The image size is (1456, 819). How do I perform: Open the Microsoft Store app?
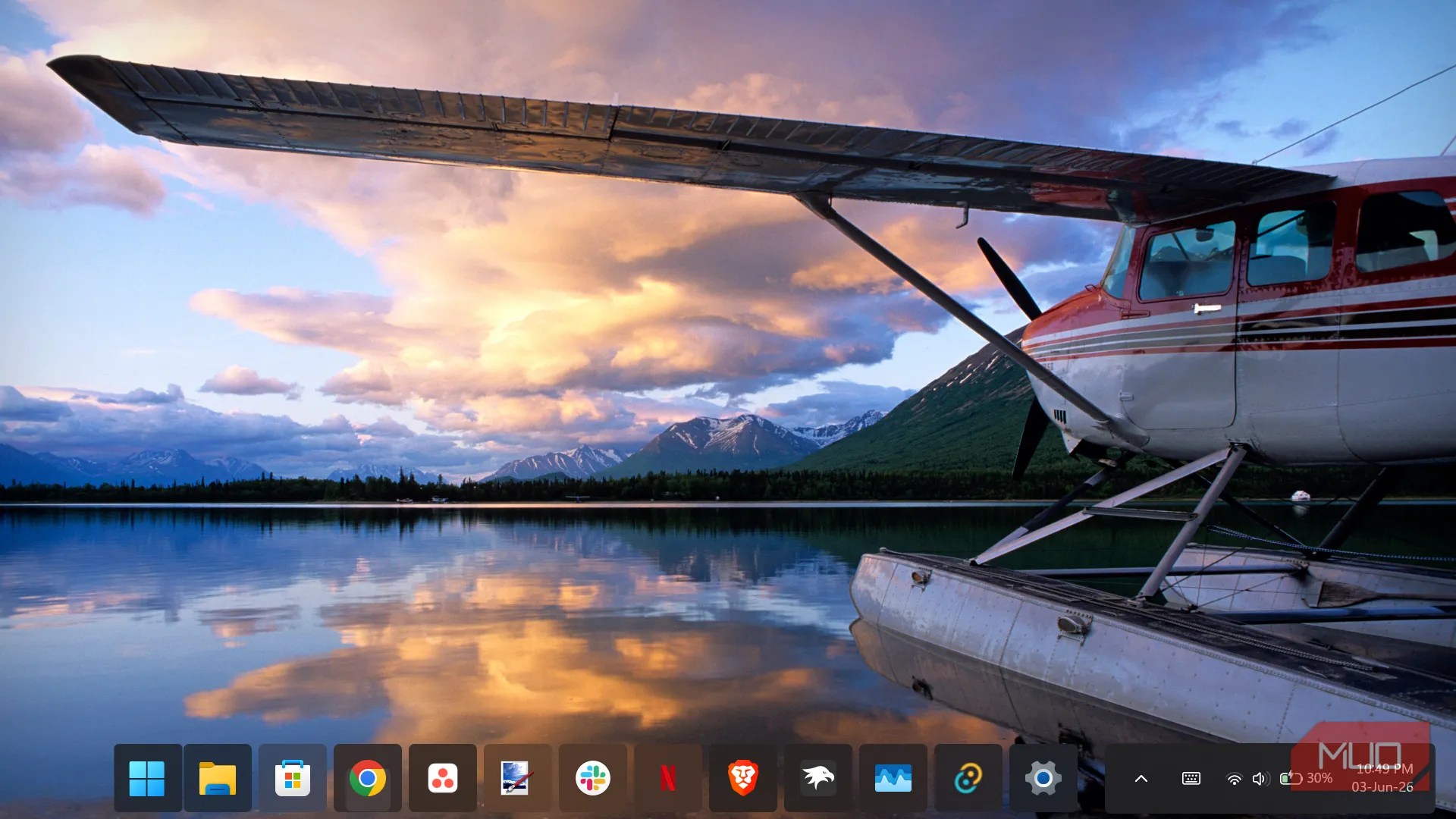[x=293, y=778]
